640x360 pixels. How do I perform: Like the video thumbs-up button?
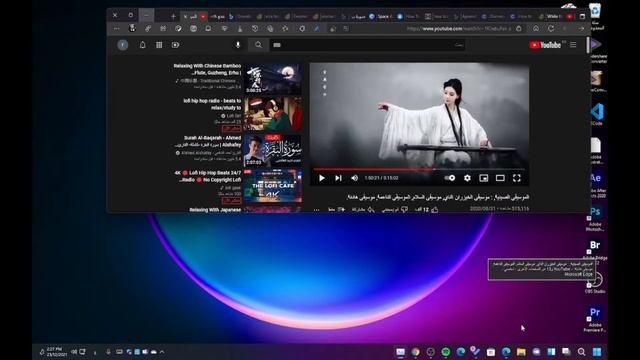click(434, 209)
